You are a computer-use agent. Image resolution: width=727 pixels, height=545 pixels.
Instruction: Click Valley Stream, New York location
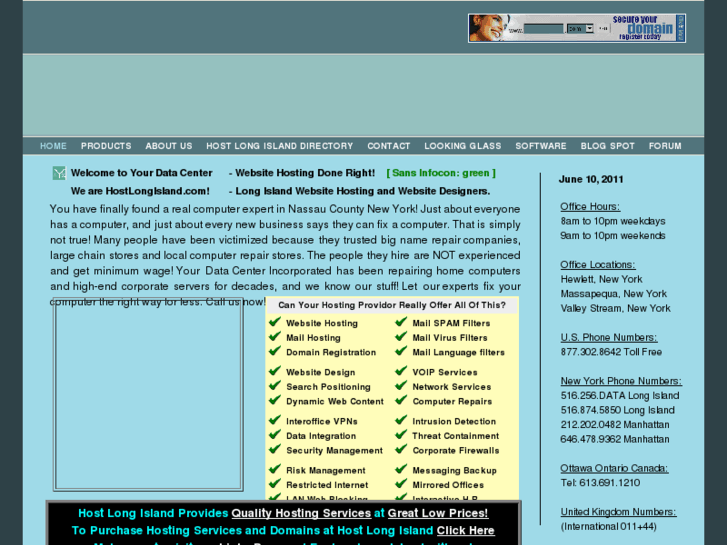(615, 308)
